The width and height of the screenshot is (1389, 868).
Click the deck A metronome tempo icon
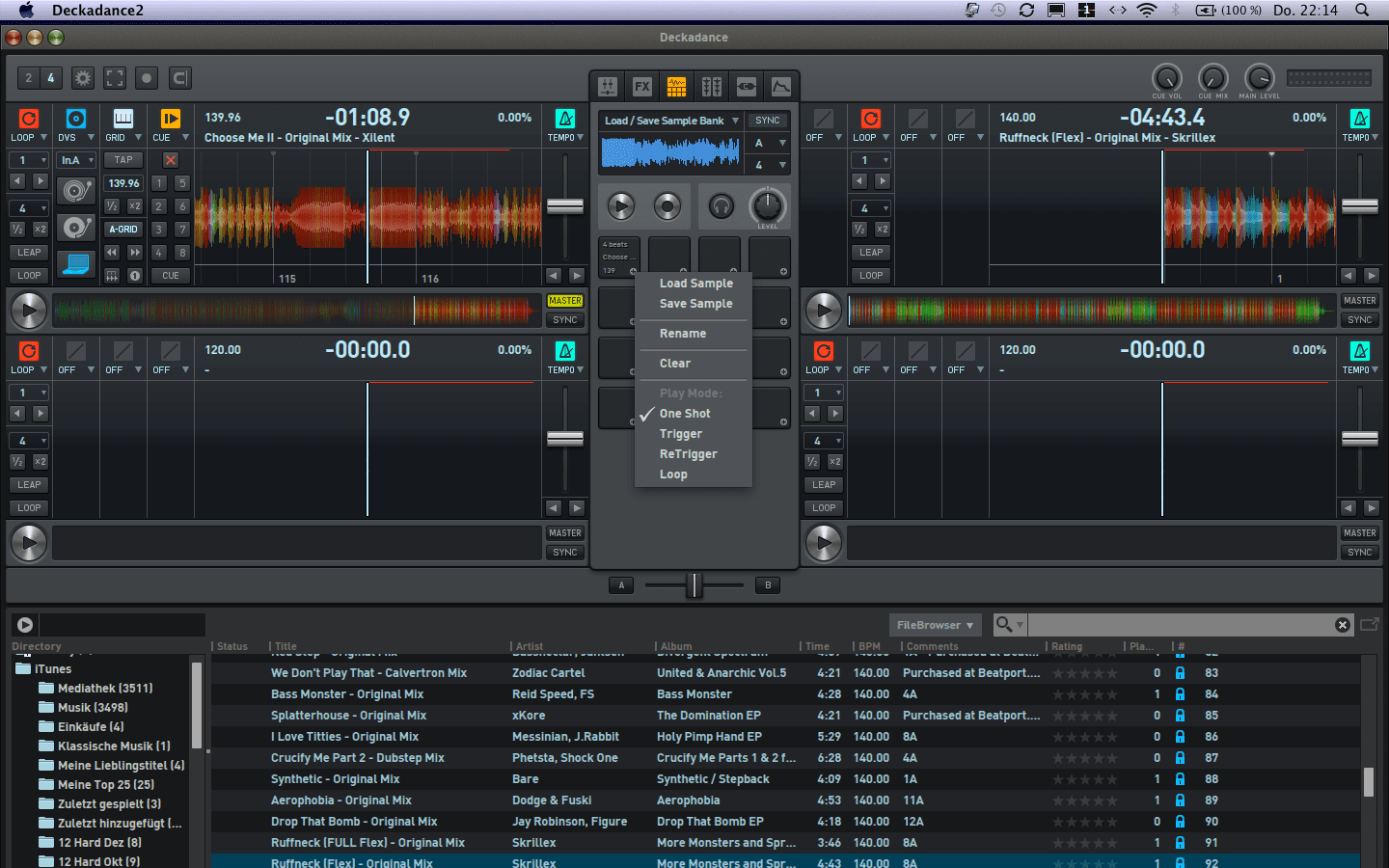(x=565, y=119)
